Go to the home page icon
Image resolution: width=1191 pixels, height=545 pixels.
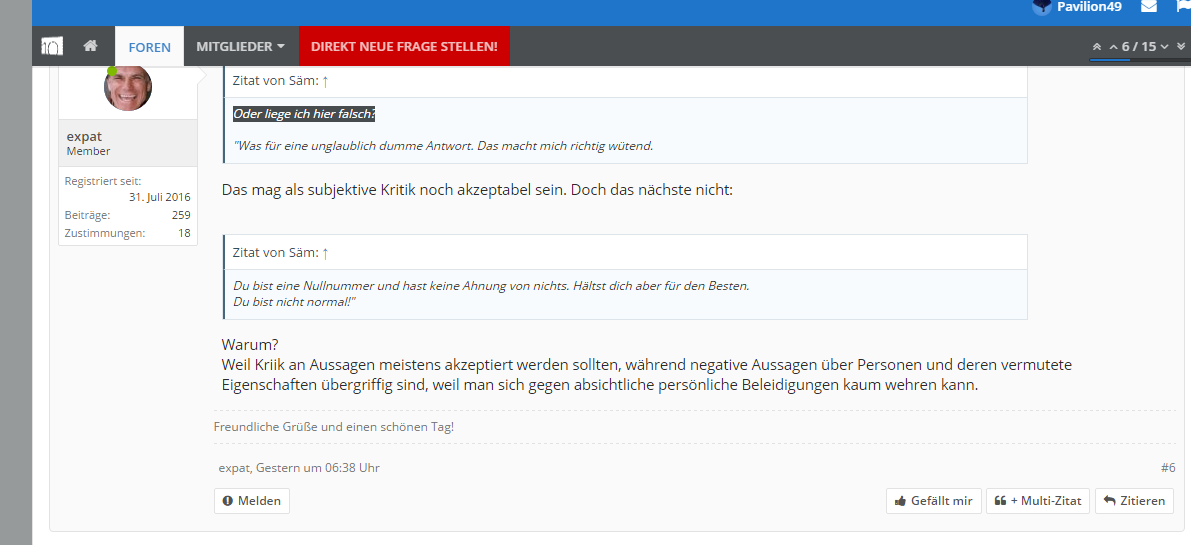tap(90, 46)
